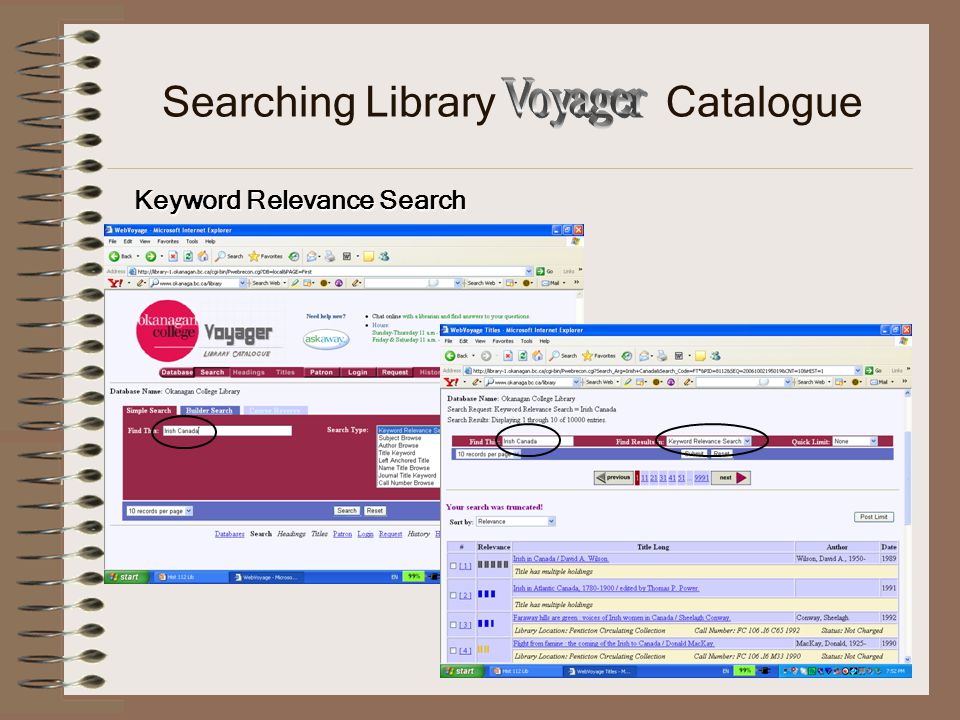Open Faraway hills are green title link
Viewport: 960px width, 720px height.
pos(621,617)
